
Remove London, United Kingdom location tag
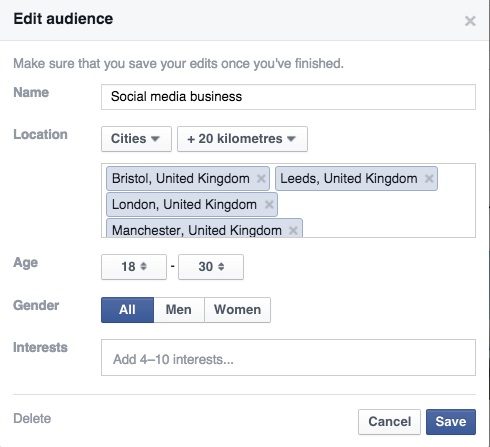coord(269,204)
